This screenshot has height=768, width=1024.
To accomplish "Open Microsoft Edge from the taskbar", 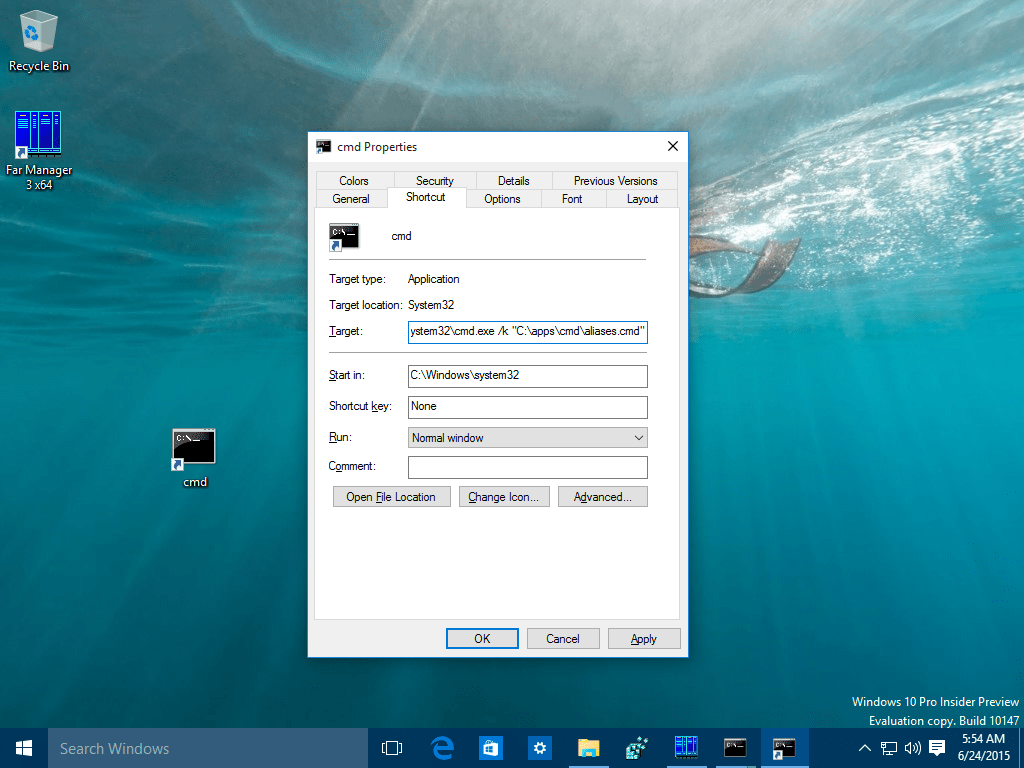I will 443,748.
